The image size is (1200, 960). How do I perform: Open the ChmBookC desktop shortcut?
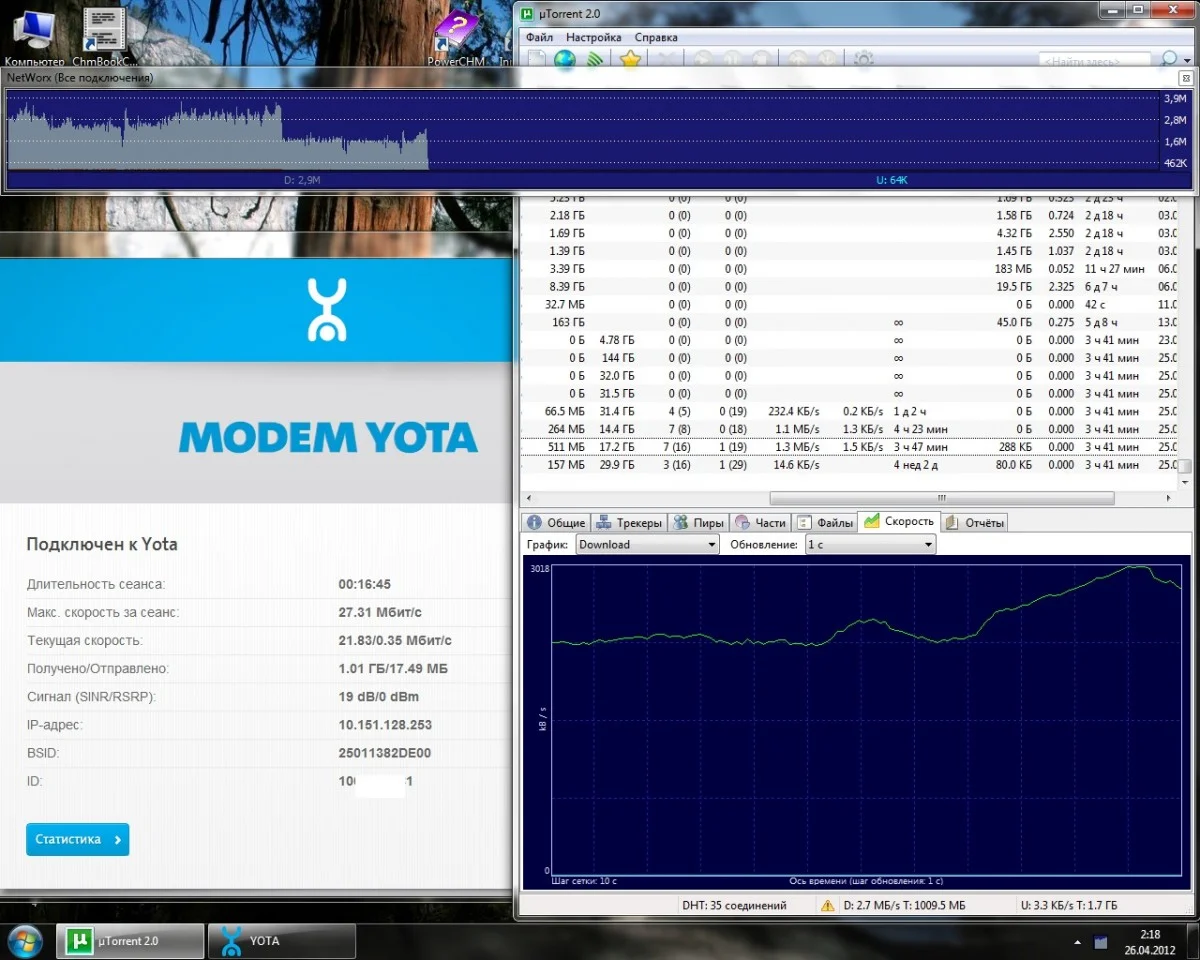[103, 35]
